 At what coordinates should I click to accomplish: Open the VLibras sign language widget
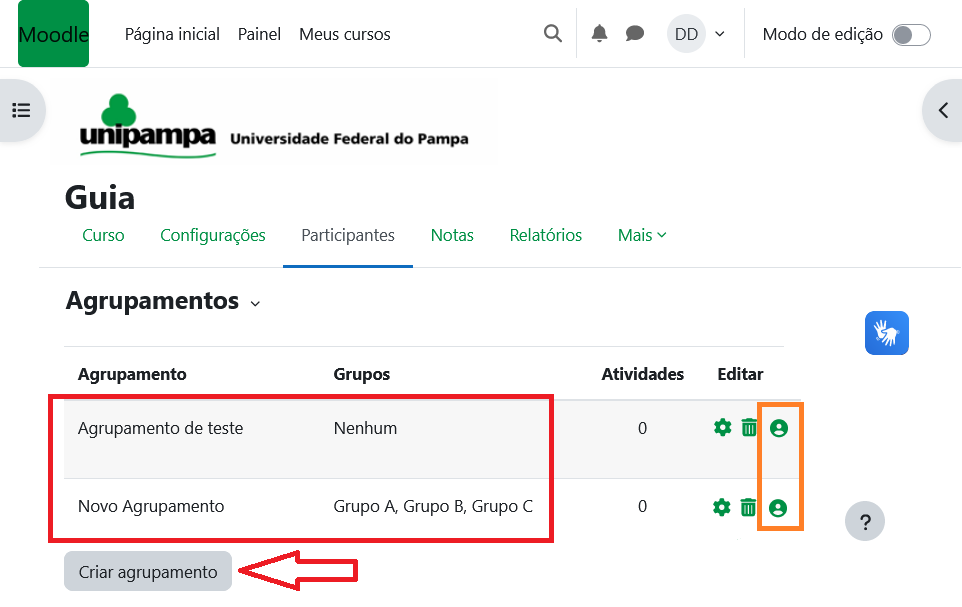tap(886, 333)
